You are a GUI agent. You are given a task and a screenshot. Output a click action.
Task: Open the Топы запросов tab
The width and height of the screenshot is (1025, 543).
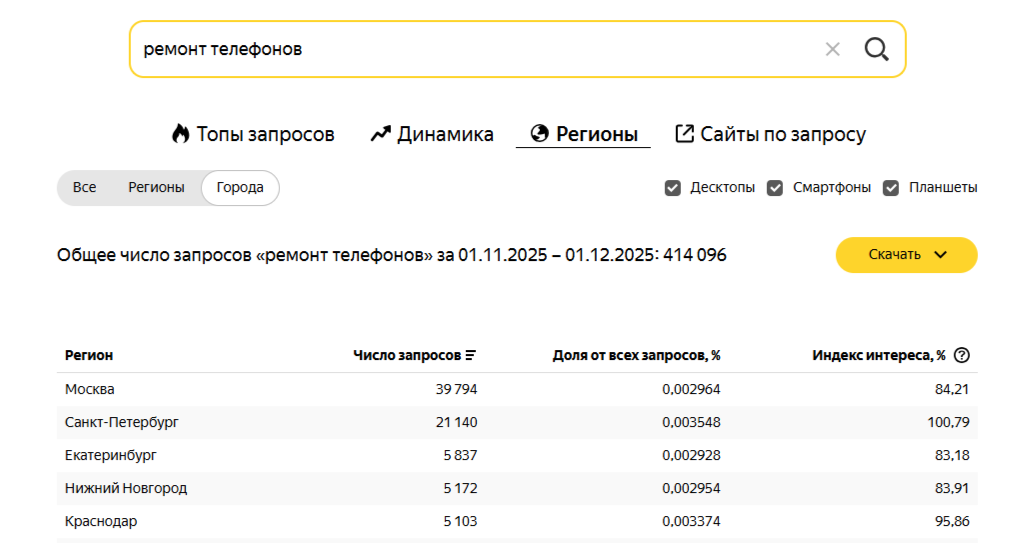click(253, 134)
